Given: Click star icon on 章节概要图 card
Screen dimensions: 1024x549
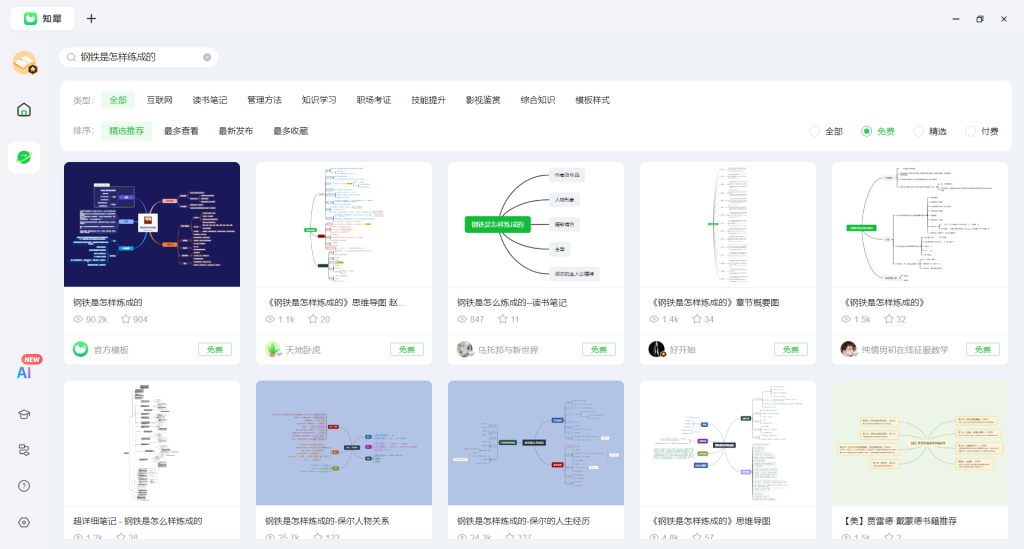Looking at the screenshot, I should coord(697,319).
